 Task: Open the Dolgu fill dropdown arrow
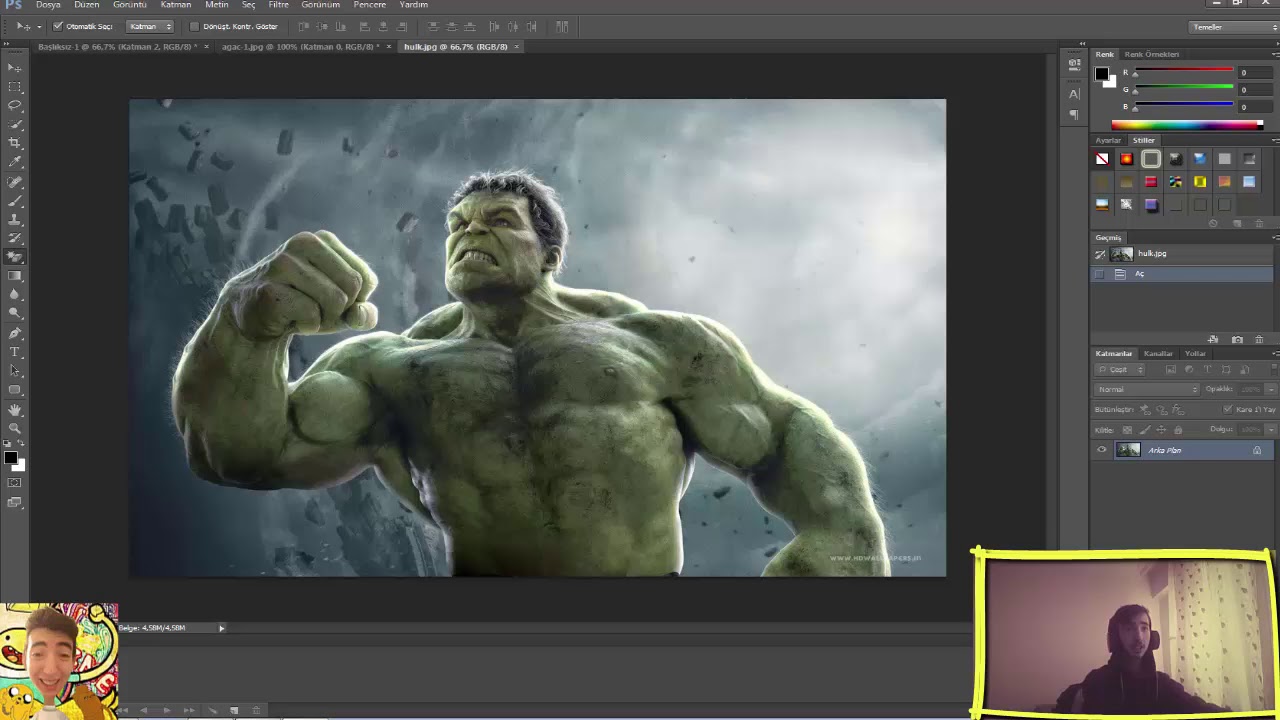click(1271, 430)
